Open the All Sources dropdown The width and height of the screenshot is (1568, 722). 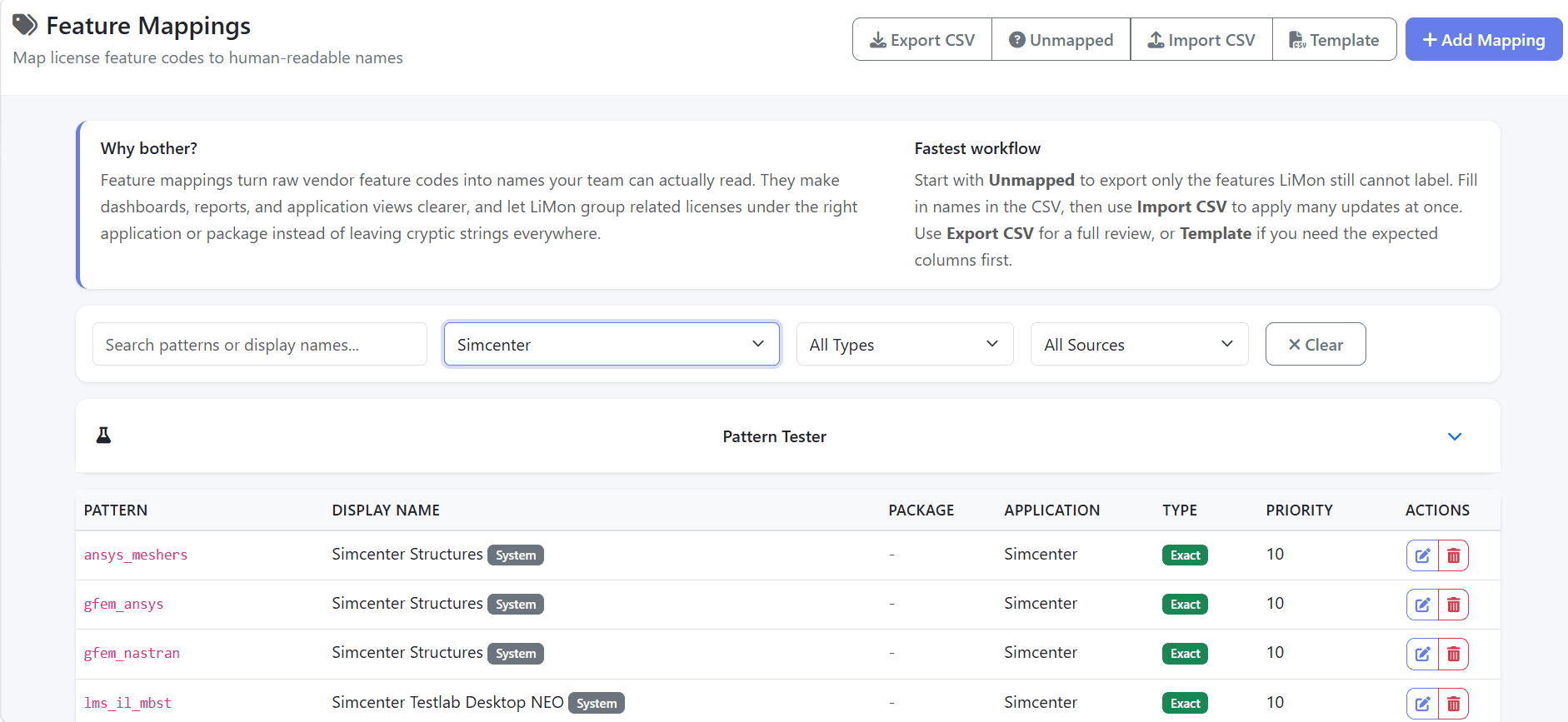tap(1139, 344)
